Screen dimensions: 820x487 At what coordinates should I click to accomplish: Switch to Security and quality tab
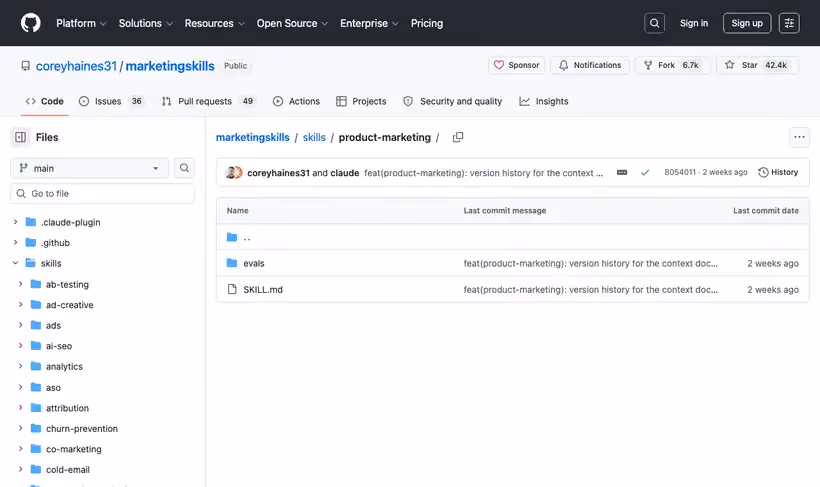click(x=452, y=101)
